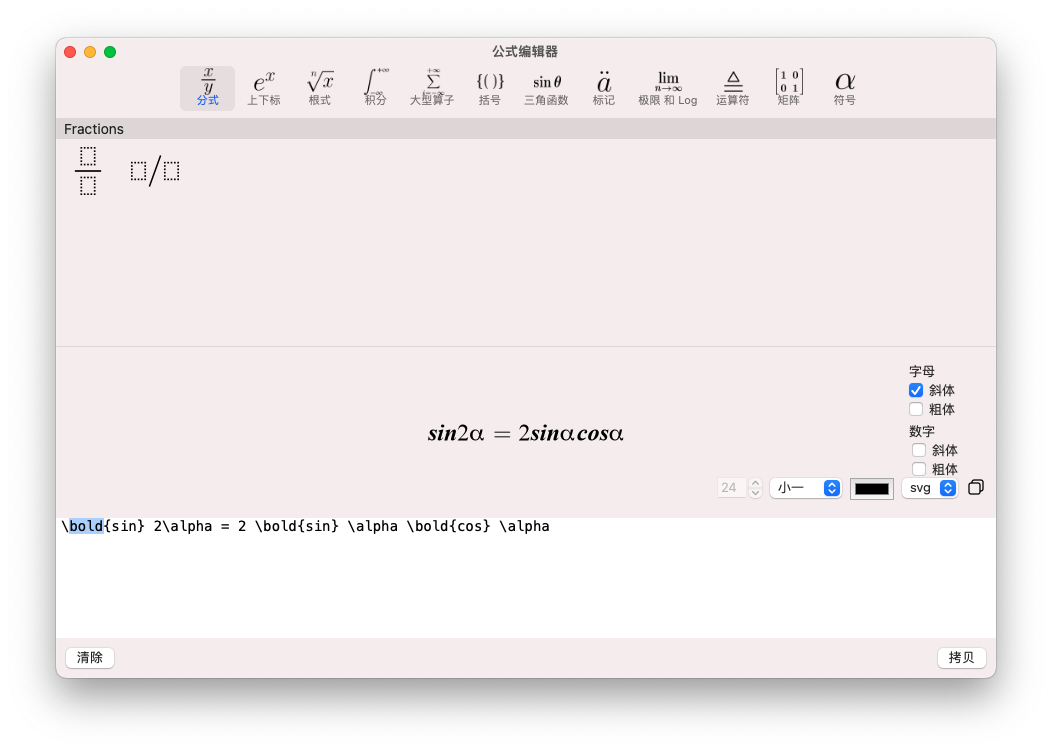The height and width of the screenshot is (752, 1052).
Task: Select the 分式 fractions category
Action: (x=207, y=88)
